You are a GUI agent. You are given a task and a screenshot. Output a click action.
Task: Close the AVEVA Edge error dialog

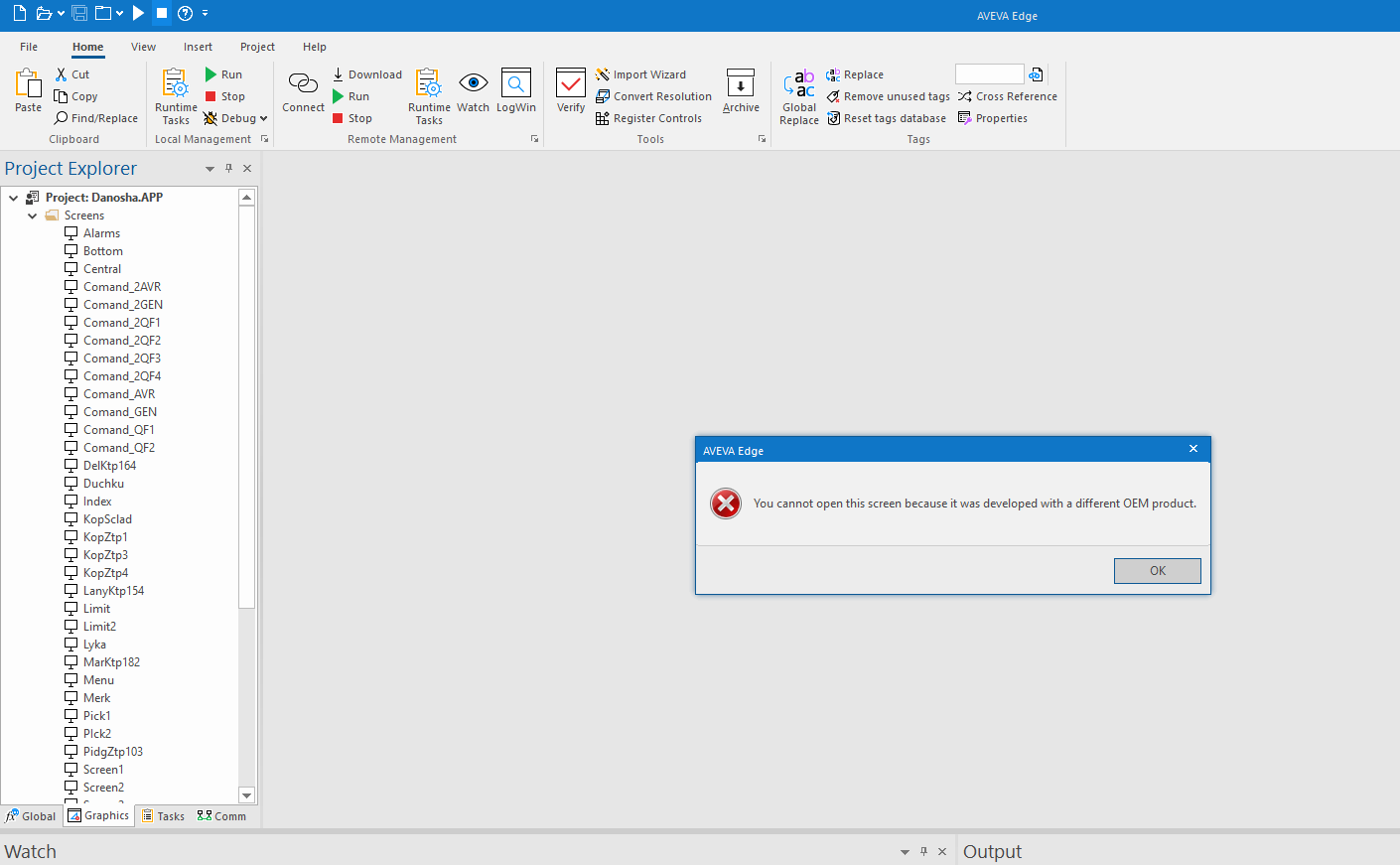(1193, 449)
